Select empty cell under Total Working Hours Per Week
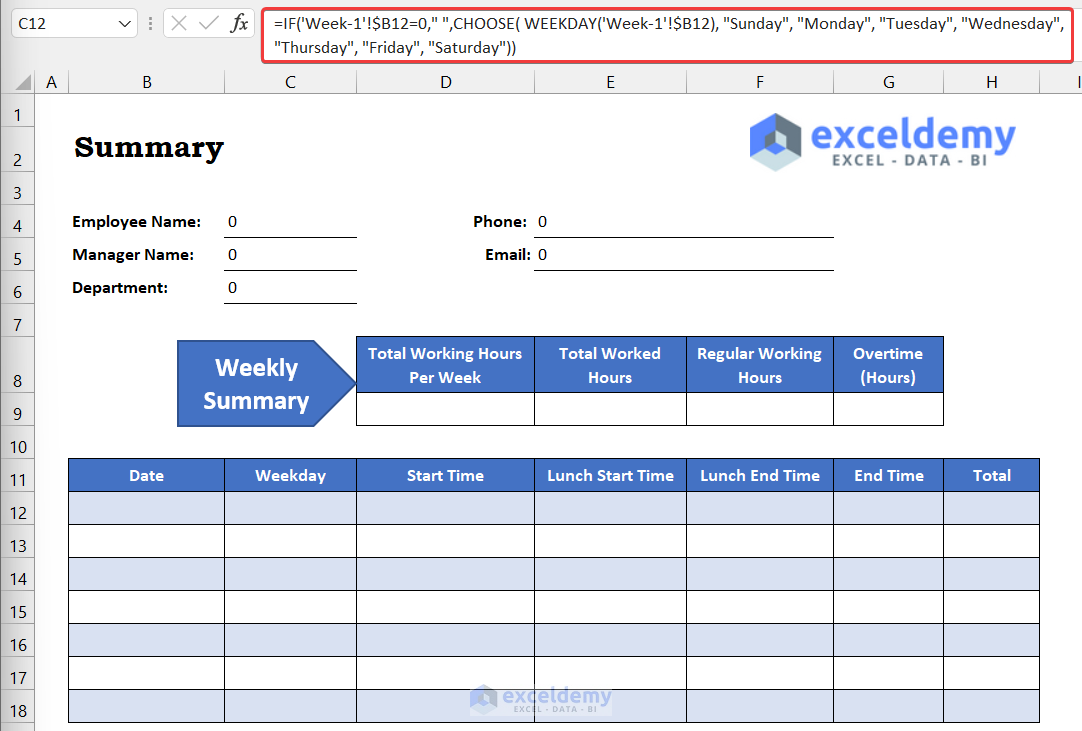 pos(445,409)
